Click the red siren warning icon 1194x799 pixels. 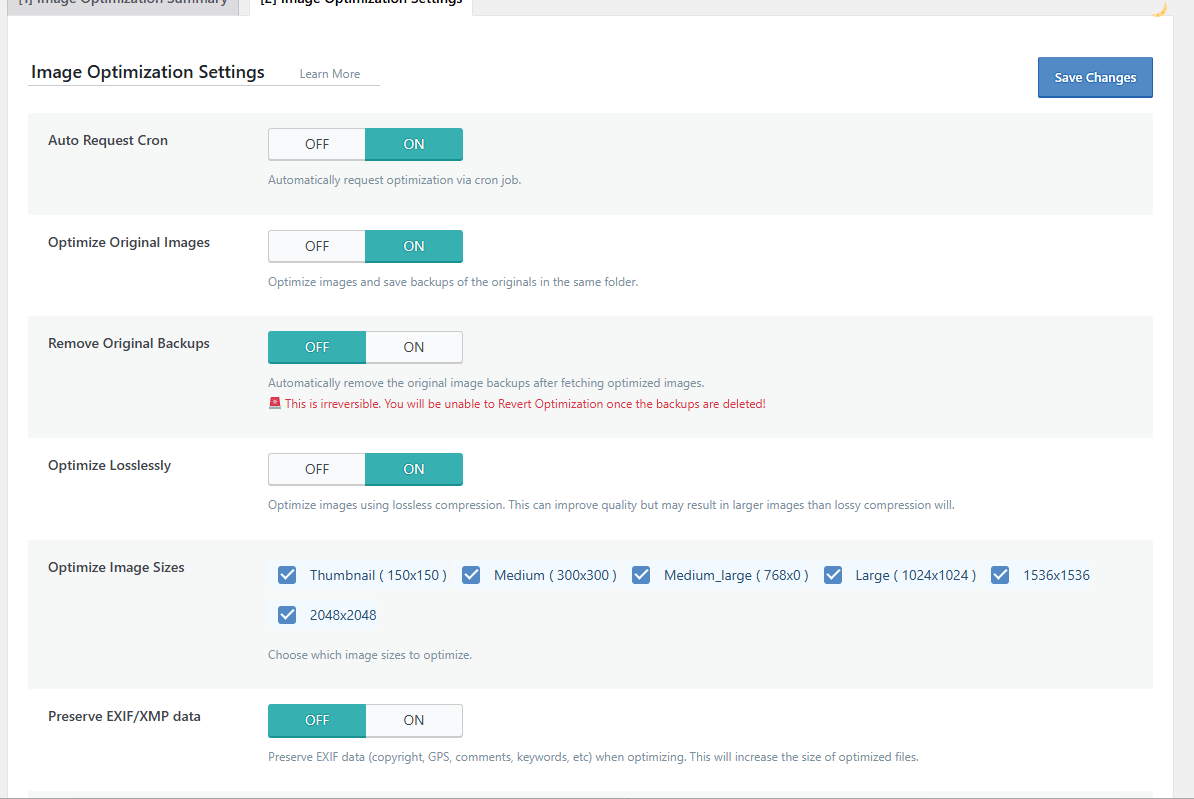[275, 403]
